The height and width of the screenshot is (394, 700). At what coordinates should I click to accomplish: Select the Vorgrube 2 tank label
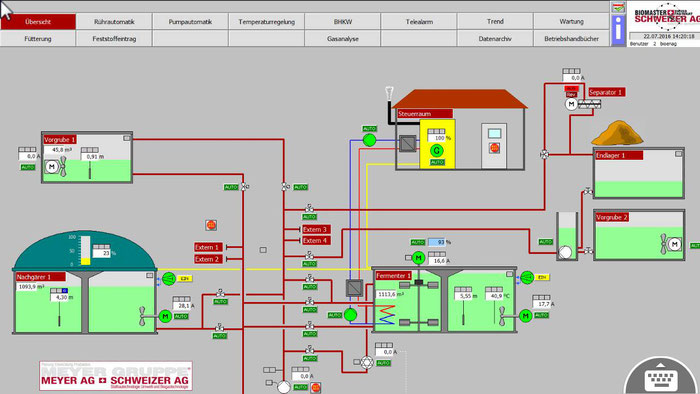612,217
